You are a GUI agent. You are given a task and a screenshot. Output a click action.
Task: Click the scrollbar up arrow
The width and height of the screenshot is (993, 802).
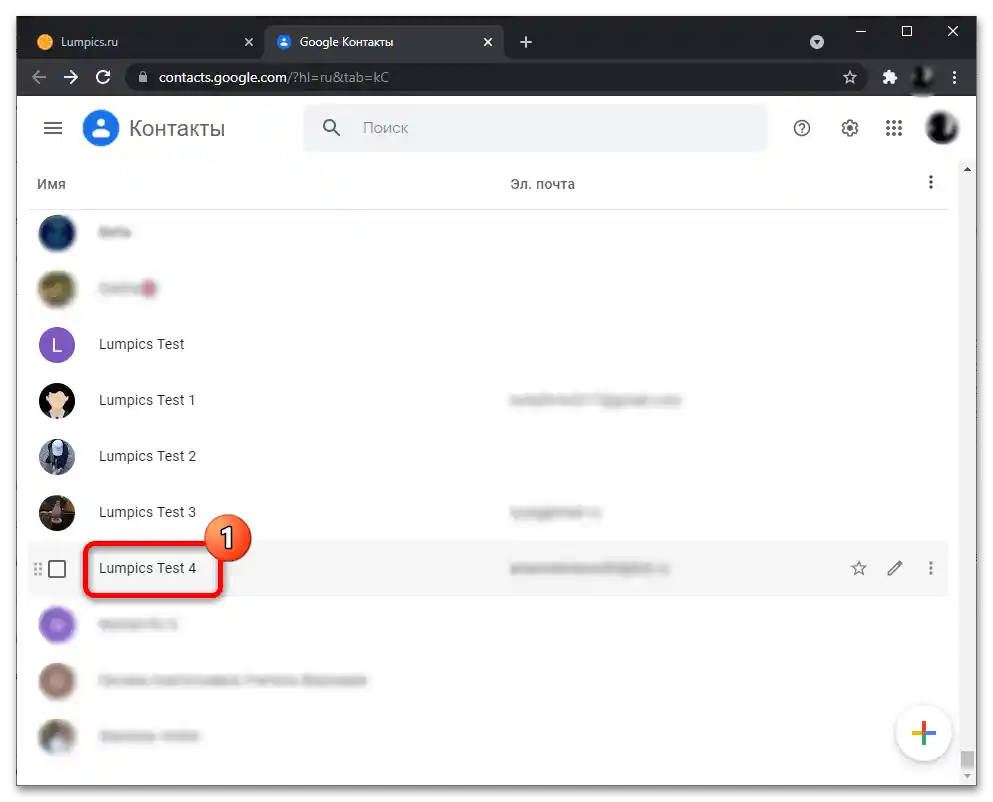pos(967,169)
